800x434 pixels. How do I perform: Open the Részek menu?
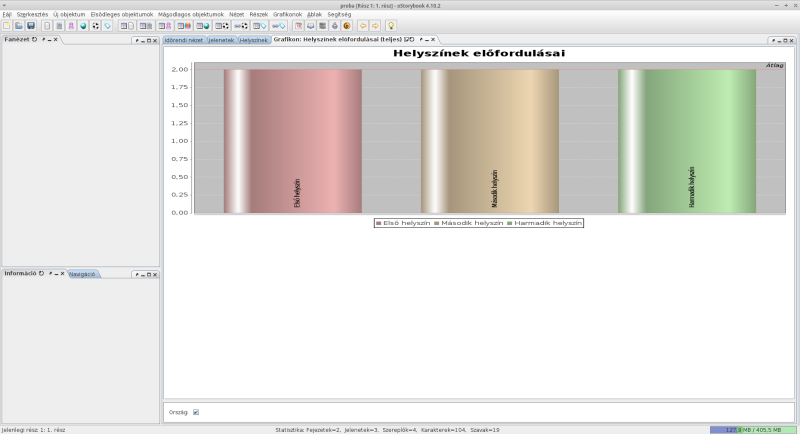click(x=259, y=14)
